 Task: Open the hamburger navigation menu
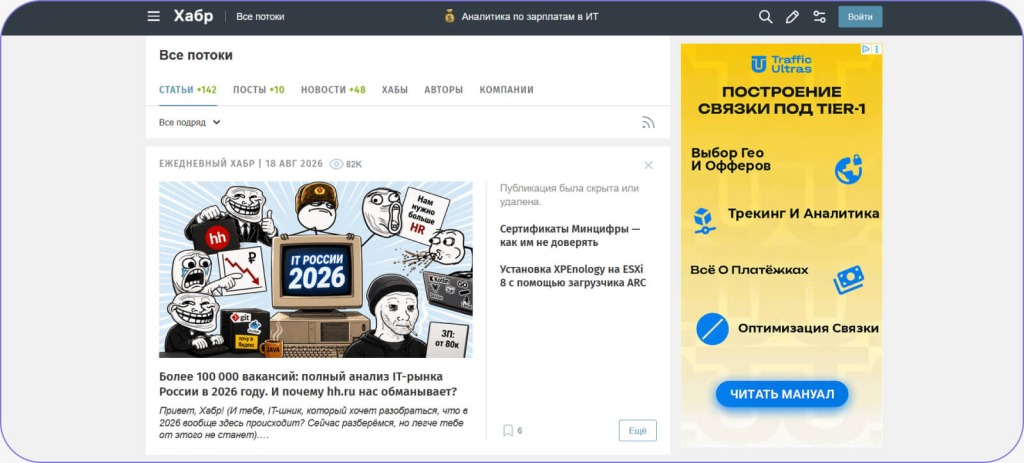[153, 16]
